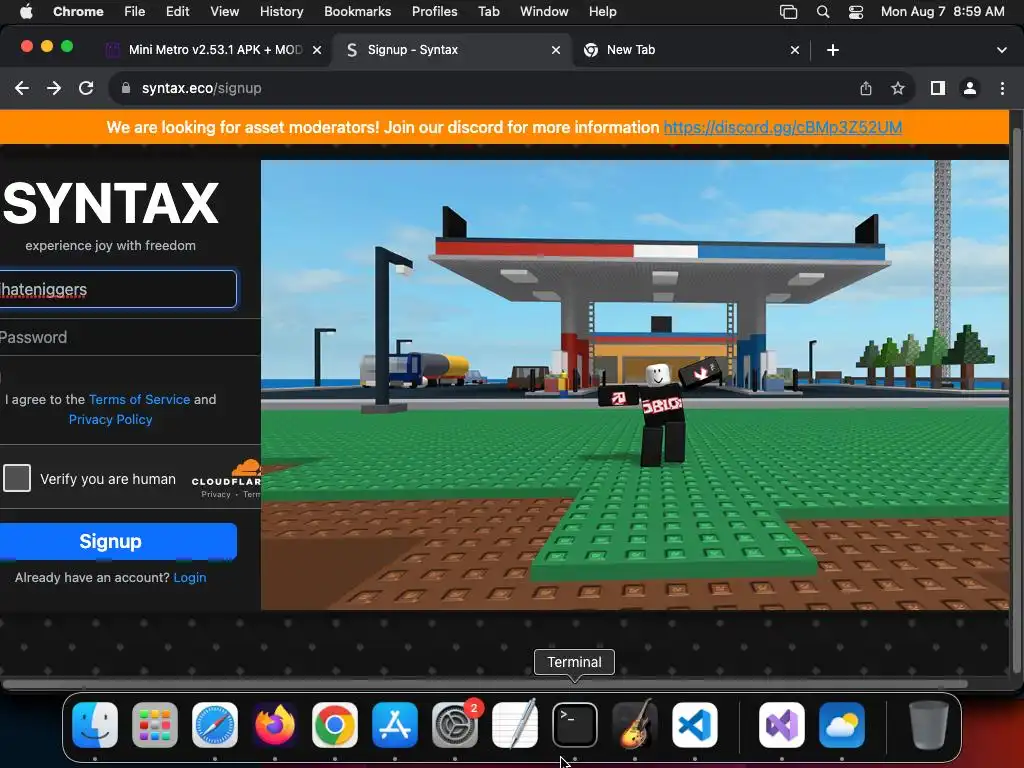Expand the tab search chevron
The height and width of the screenshot is (768, 1024).
pyautogui.click(x=1001, y=50)
